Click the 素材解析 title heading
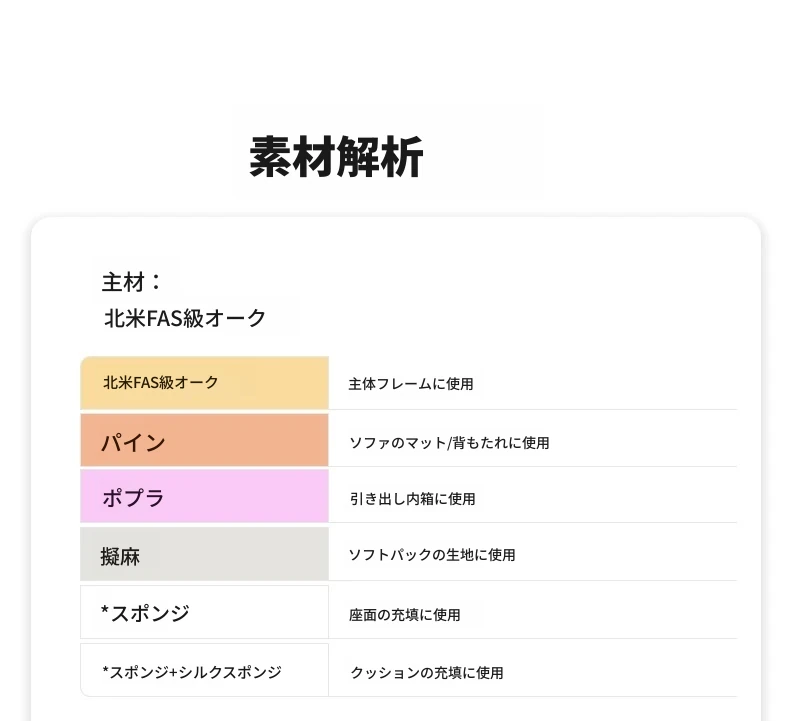The width and height of the screenshot is (790, 721). tap(336, 157)
